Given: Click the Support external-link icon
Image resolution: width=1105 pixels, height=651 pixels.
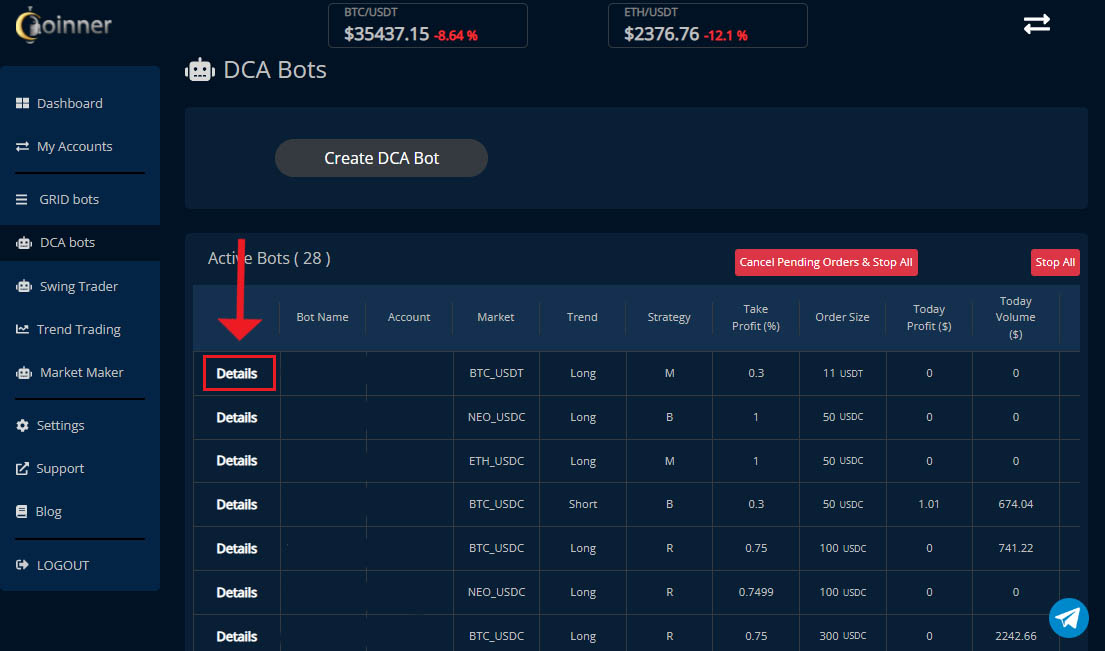Looking at the screenshot, I should point(20,468).
